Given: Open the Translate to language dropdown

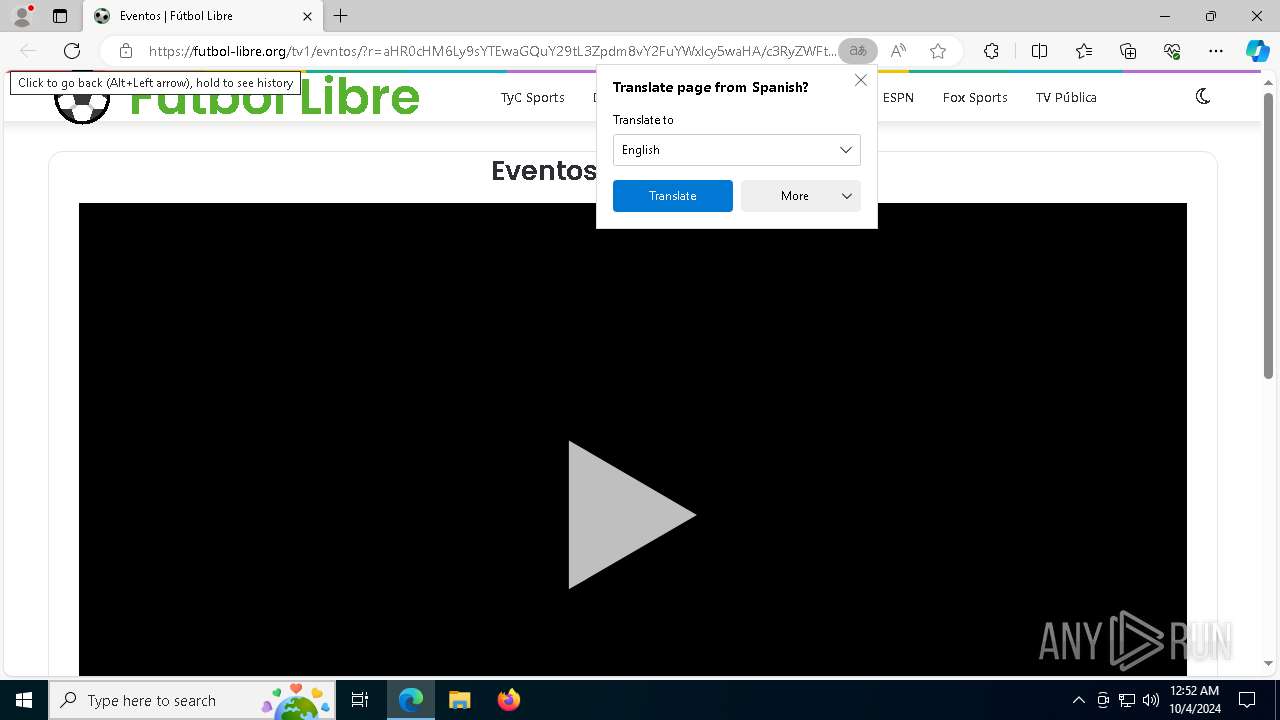Looking at the screenshot, I should 737,150.
